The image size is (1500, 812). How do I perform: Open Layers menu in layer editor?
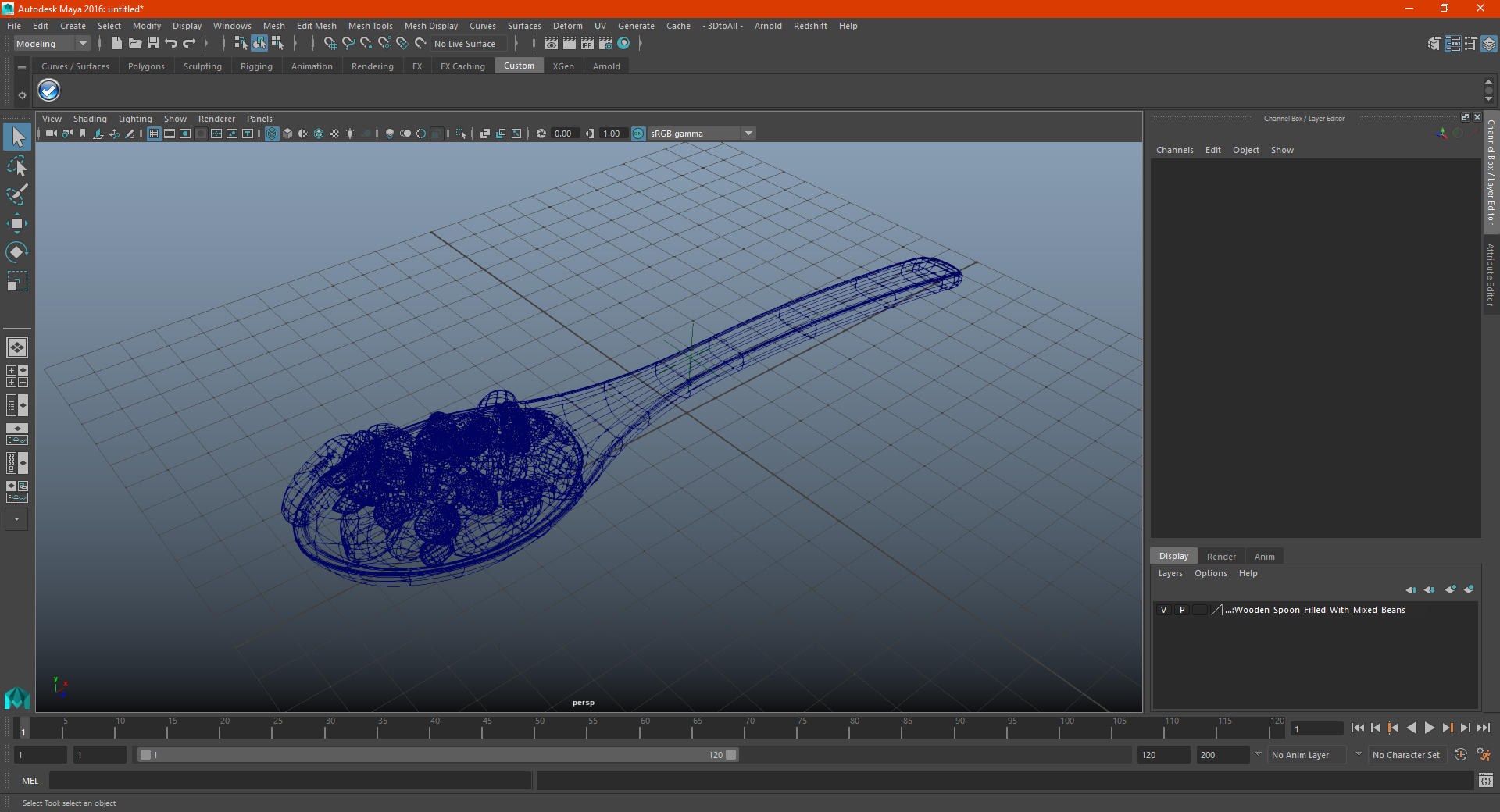pos(1170,573)
